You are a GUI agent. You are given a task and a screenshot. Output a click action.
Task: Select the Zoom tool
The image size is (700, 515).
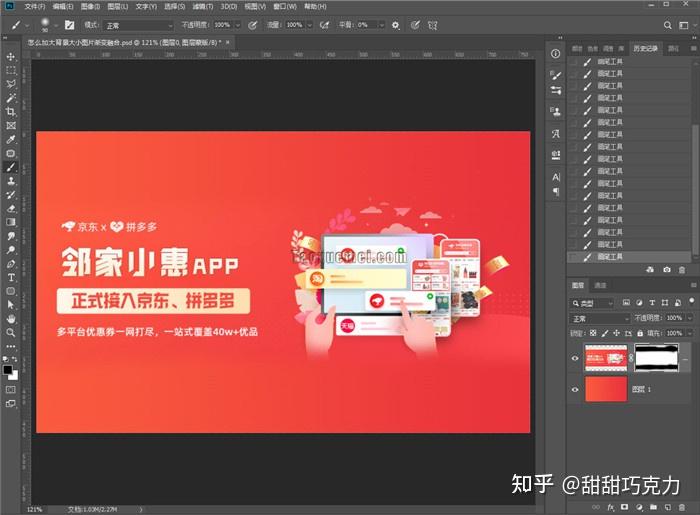pos(11,332)
